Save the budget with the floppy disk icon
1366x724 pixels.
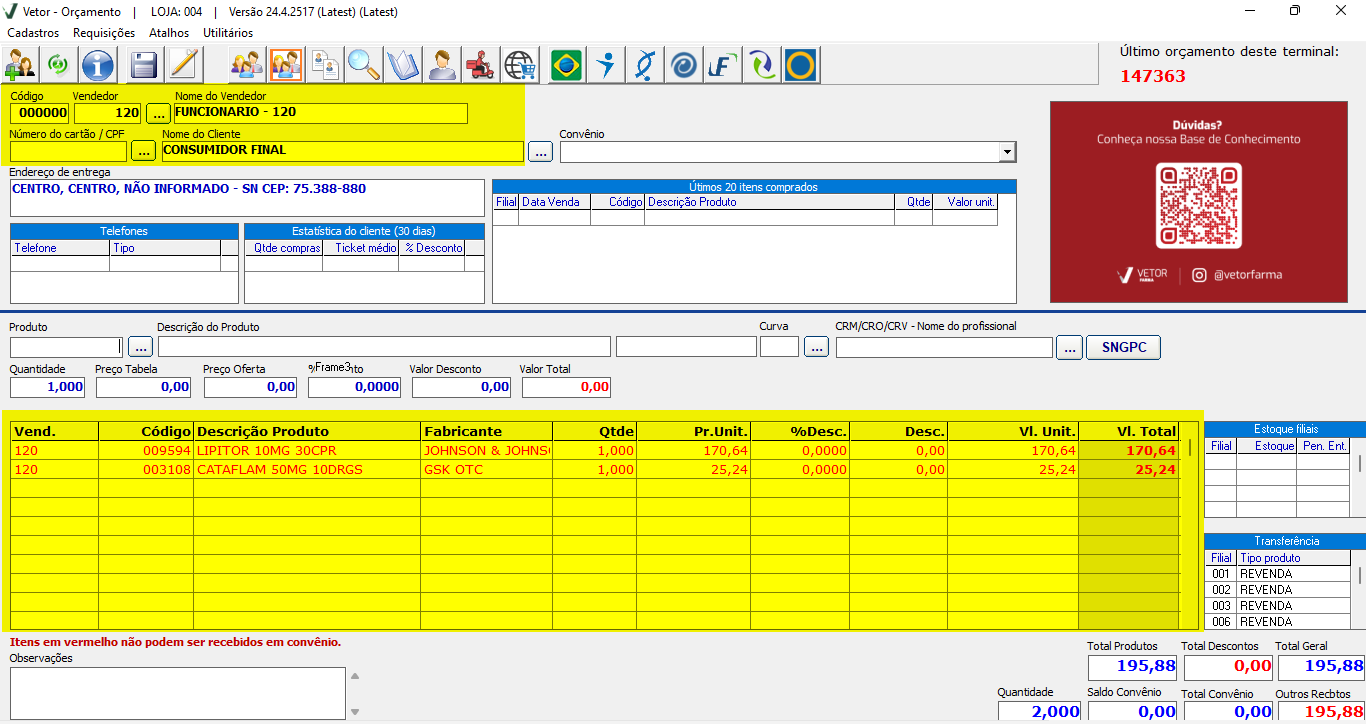(145, 65)
